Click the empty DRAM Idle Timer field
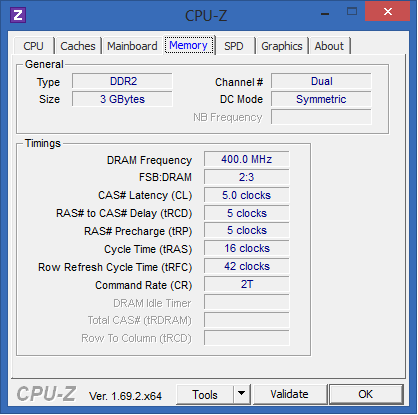The height and width of the screenshot is (415, 418). (x=247, y=303)
